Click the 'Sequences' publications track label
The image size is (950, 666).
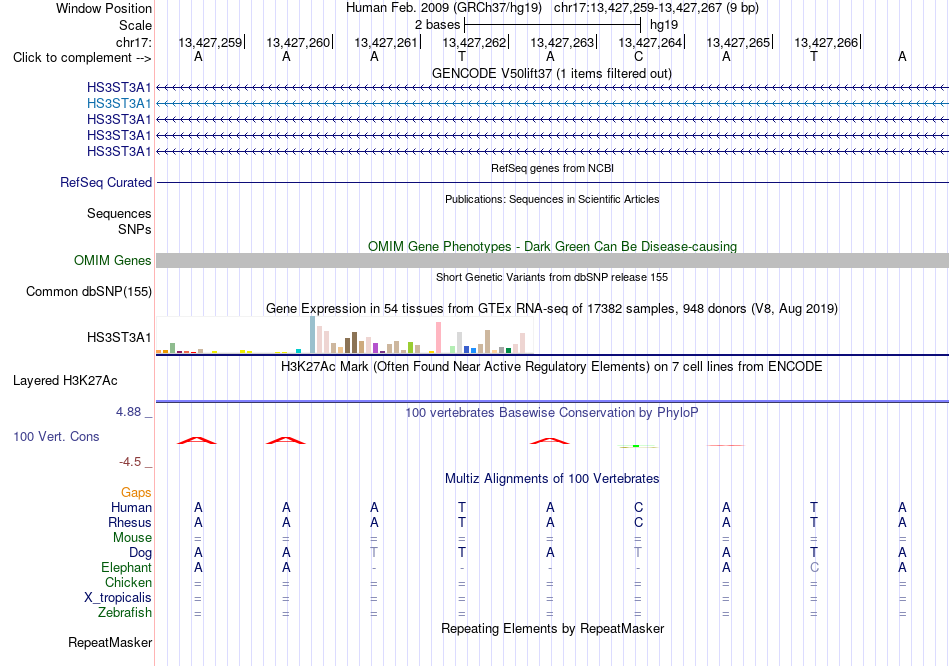pos(119,213)
